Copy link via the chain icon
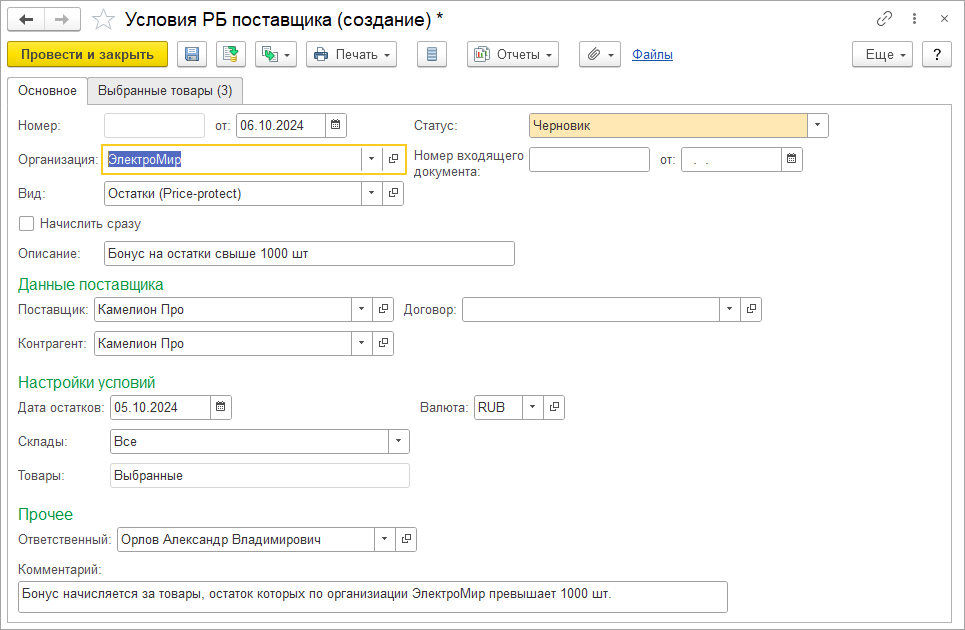Image resolution: width=965 pixels, height=630 pixels. click(x=884, y=19)
